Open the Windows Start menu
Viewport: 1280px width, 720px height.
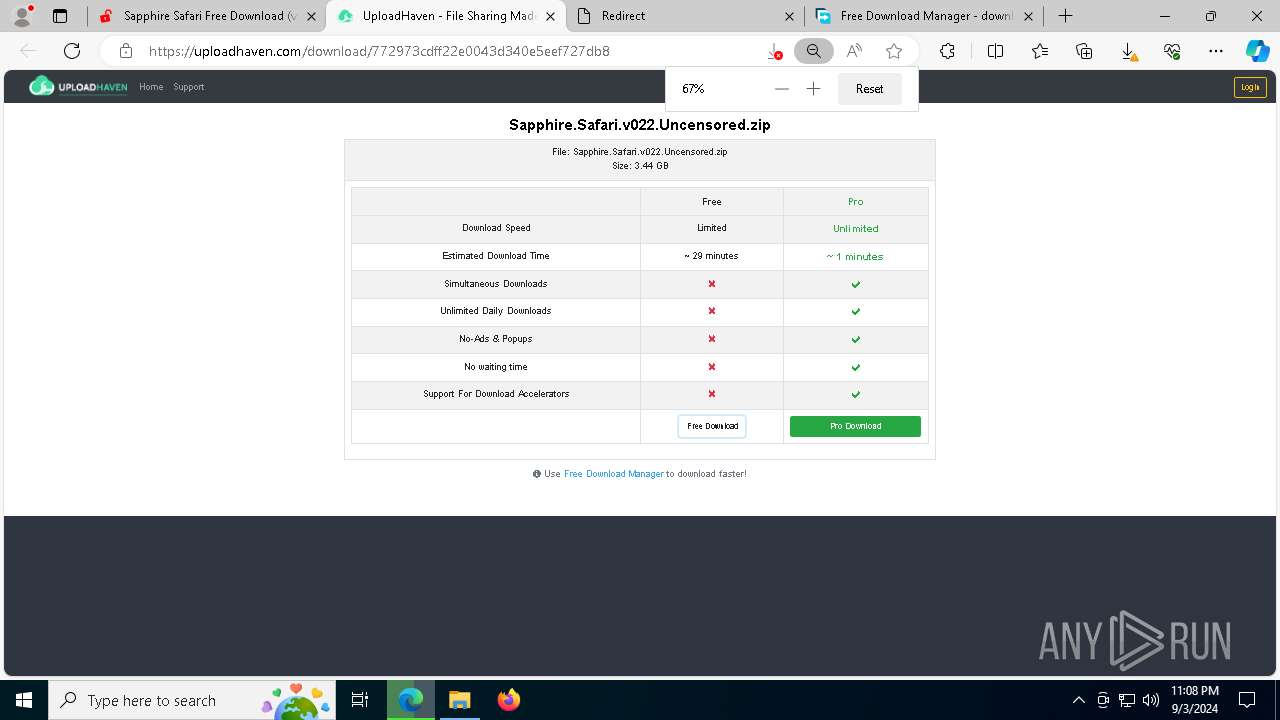click(x=24, y=700)
